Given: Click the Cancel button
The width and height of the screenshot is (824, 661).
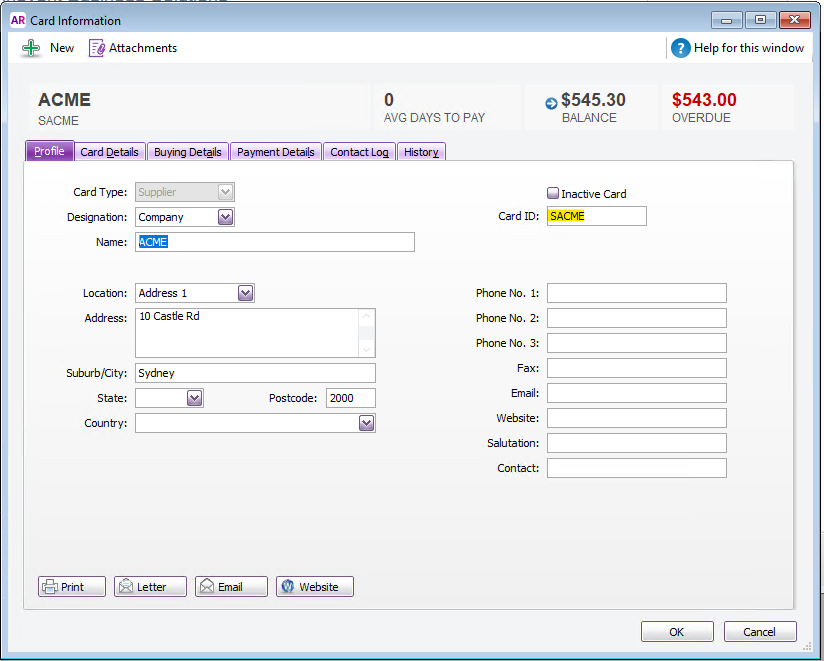Looking at the screenshot, I should (760, 632).
